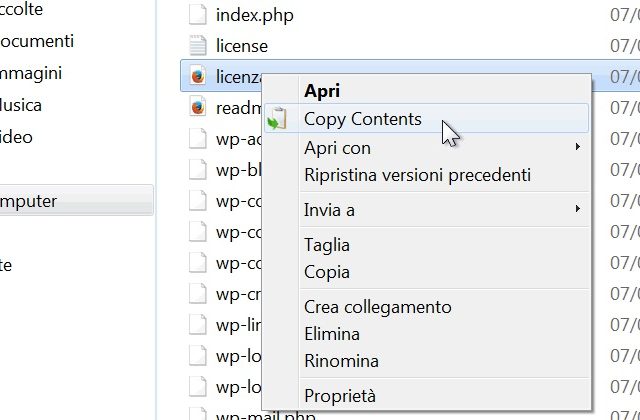Image resolution: width=640 pixels, height=420 pixels.
Task: Select Taglia to cut the file
Action: 327,244
